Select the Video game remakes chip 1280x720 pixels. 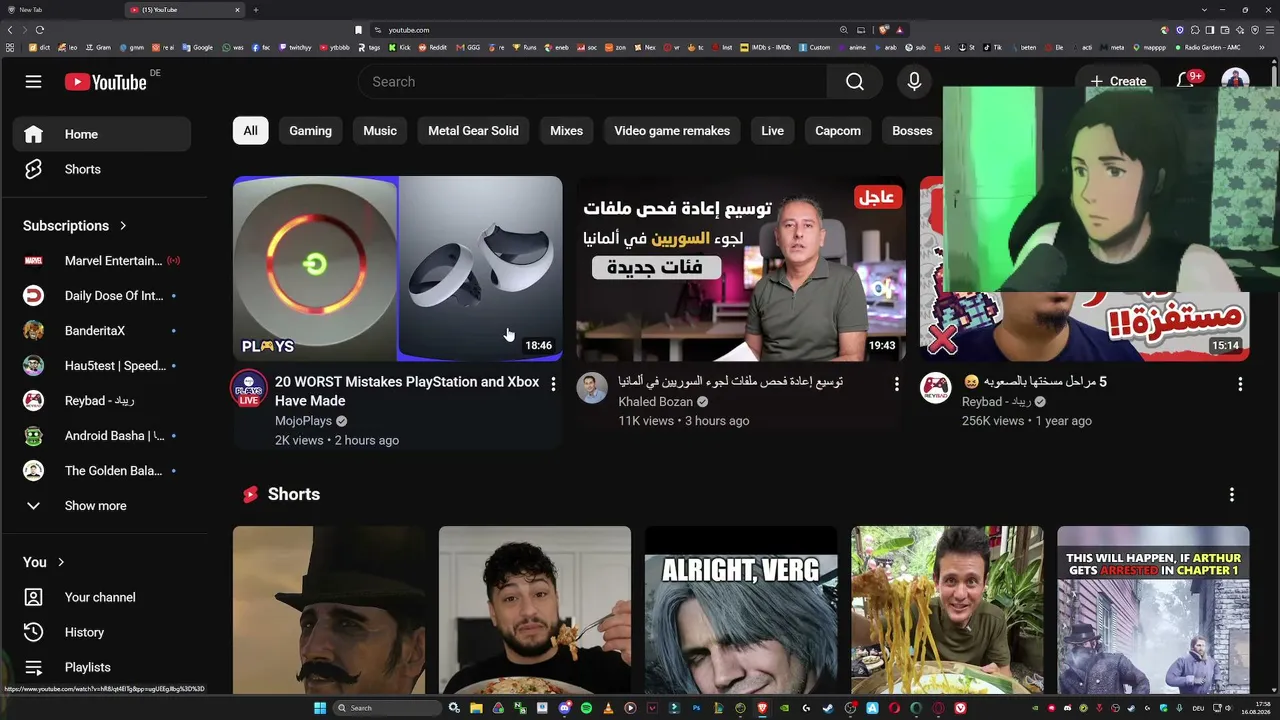[x=672, y=131]
